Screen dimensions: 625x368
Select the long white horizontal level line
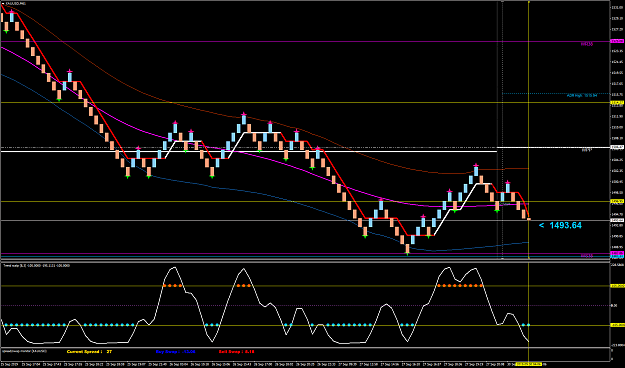click(x=249, y=152)
